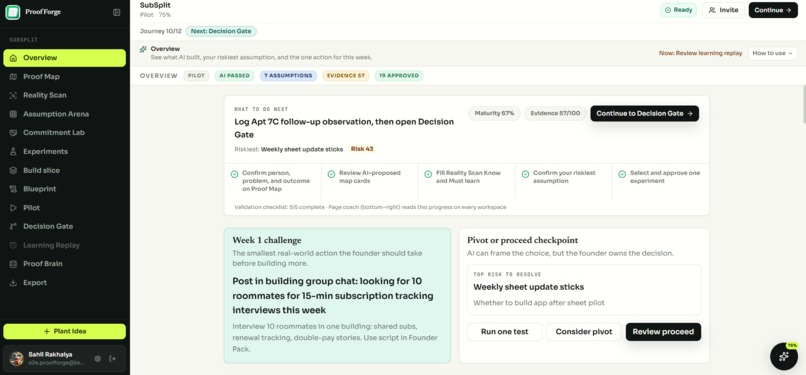Image resolution: width=806 pixels, height=375 pixels.
Task: Open Assumption Arena section
Action: (x=64, y=114)
